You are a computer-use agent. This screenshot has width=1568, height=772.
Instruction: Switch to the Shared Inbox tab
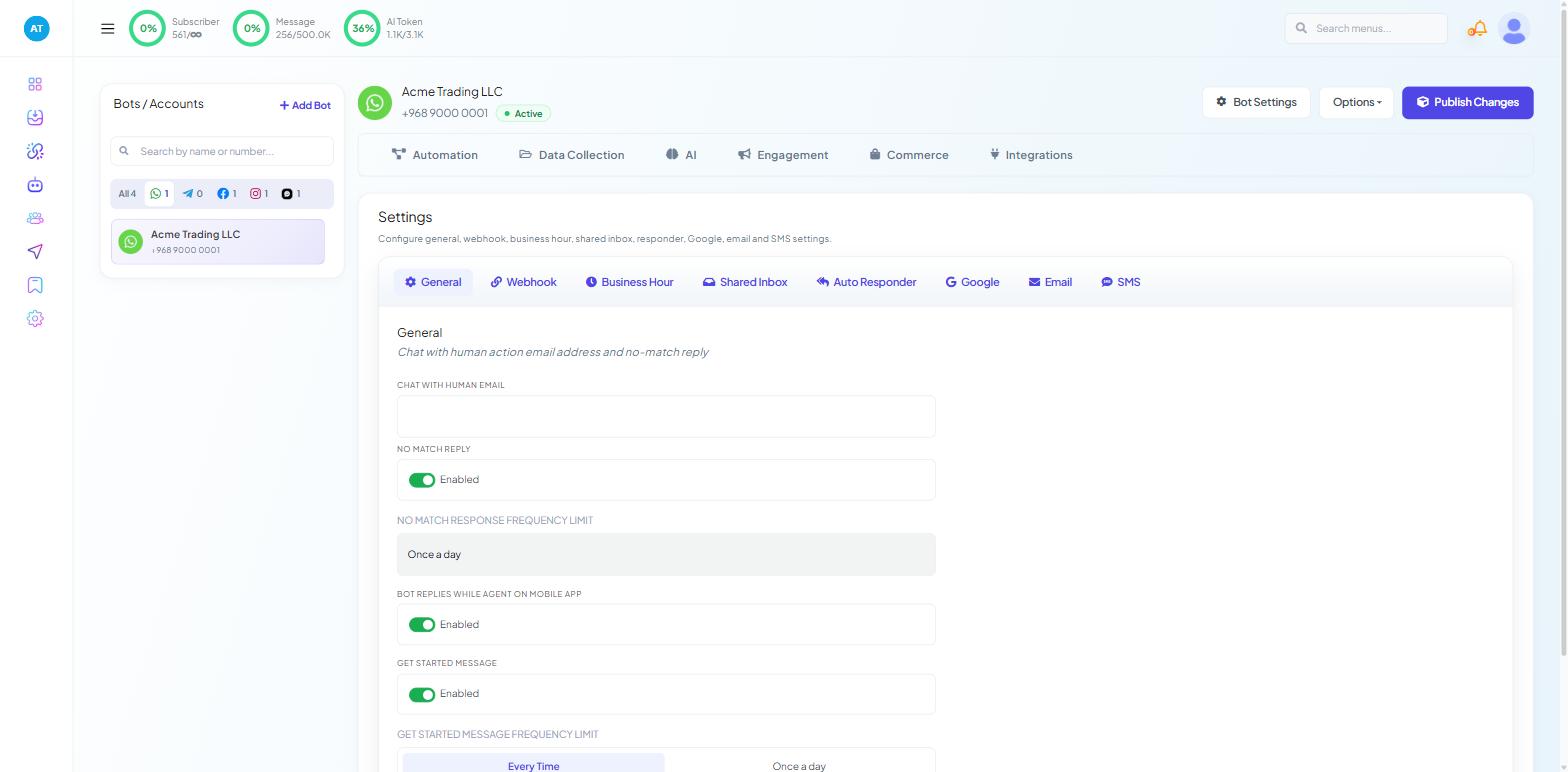pyautogui.click(x=745, y=282)
